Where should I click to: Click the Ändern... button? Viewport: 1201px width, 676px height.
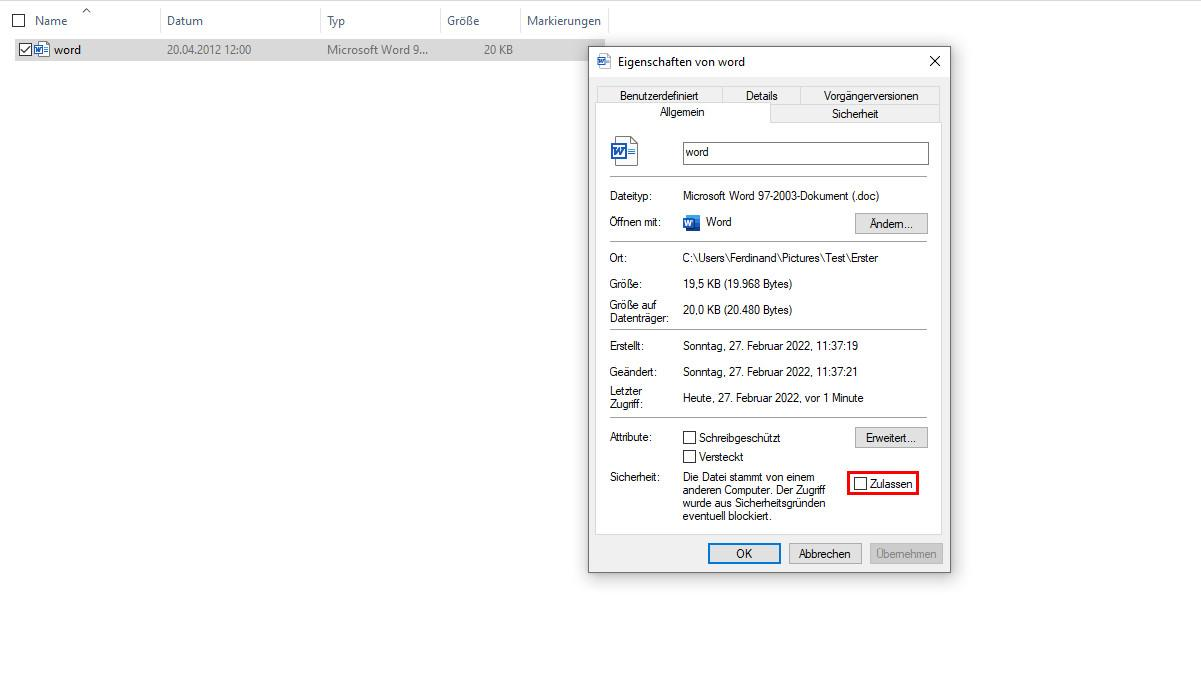click(x=891, y=223)
